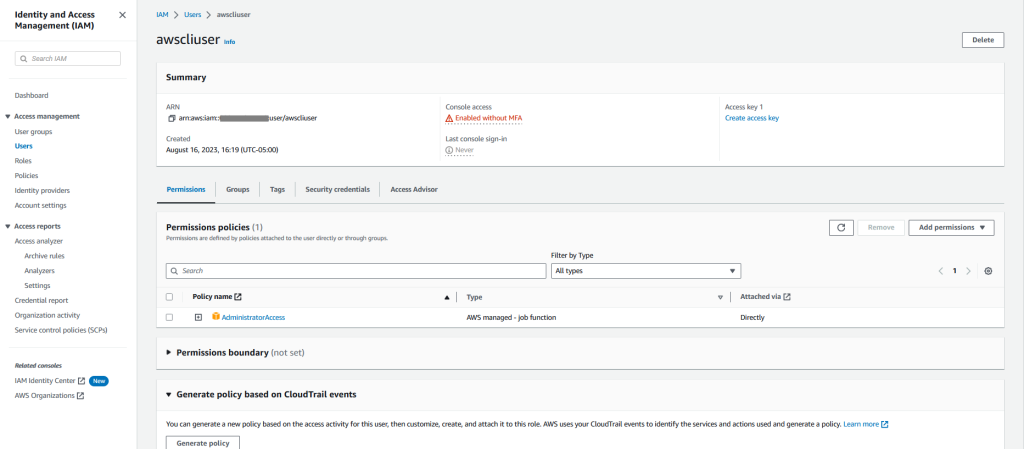
Task: Select all policies with the header checkbox
Action: 170,296
